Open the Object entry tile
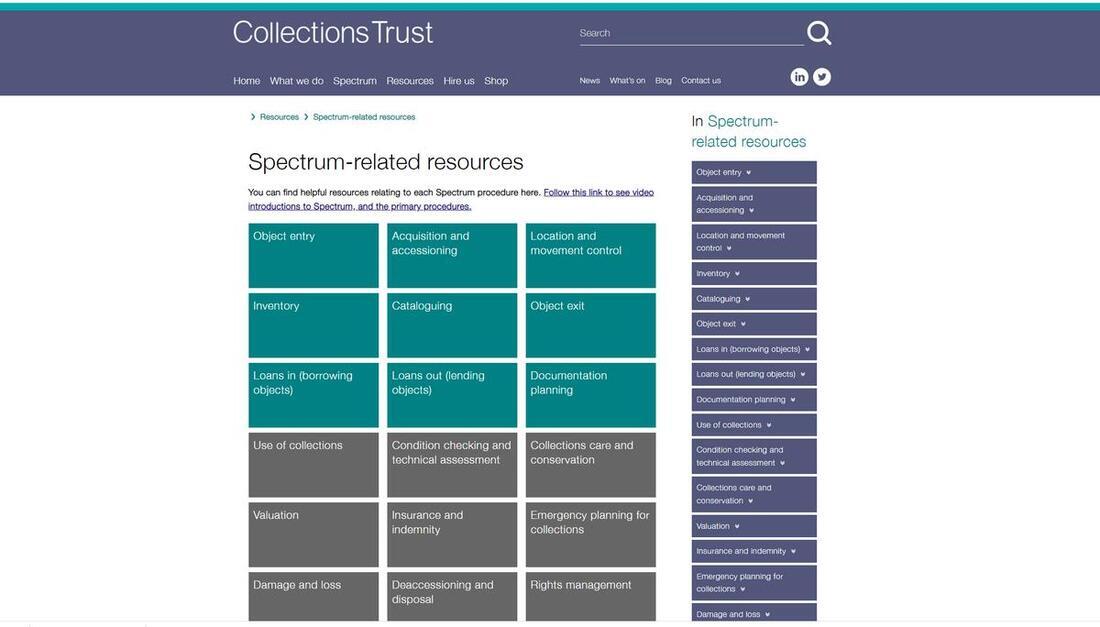The height and width of the screenshot is (627, 1100). pyautogui.click(x=314, y=255)
